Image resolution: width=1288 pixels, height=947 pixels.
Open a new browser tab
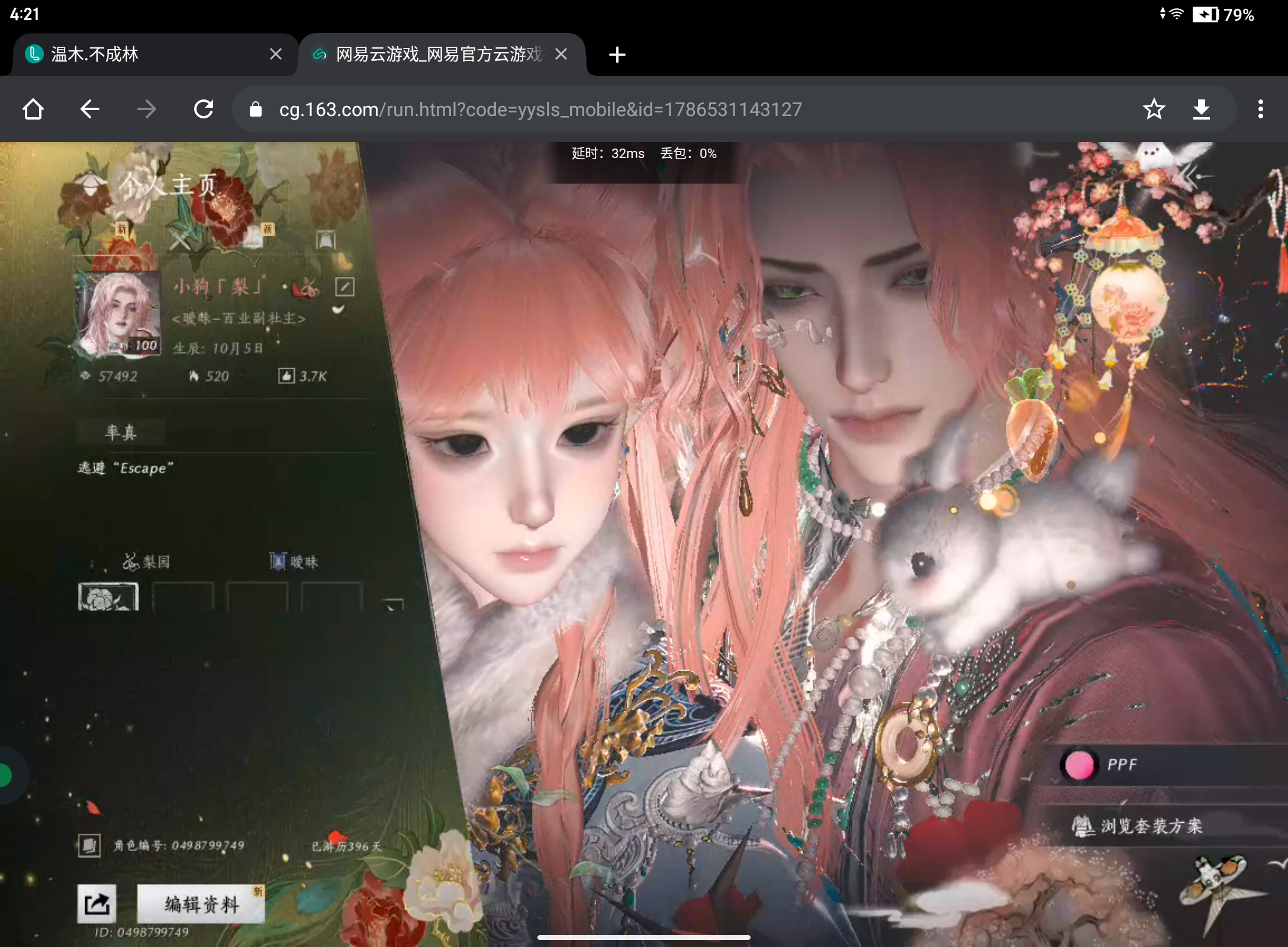(617, 55)
